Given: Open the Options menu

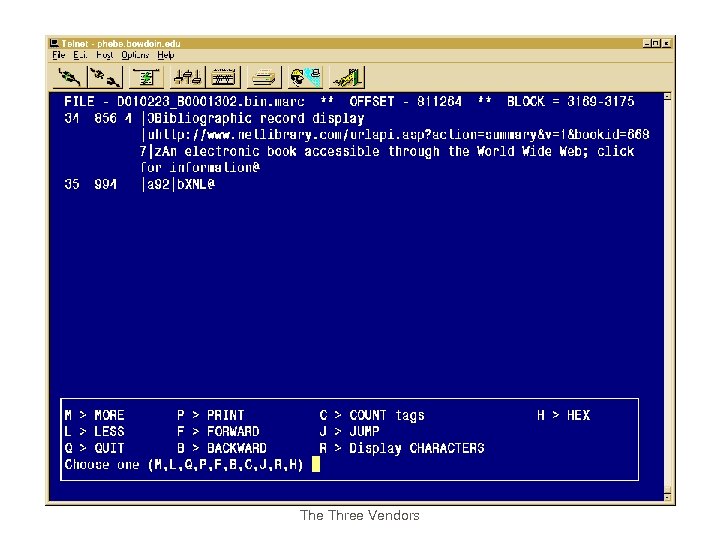Looking at the screenshot, I should pyautogui.click(x=135, y=56).
